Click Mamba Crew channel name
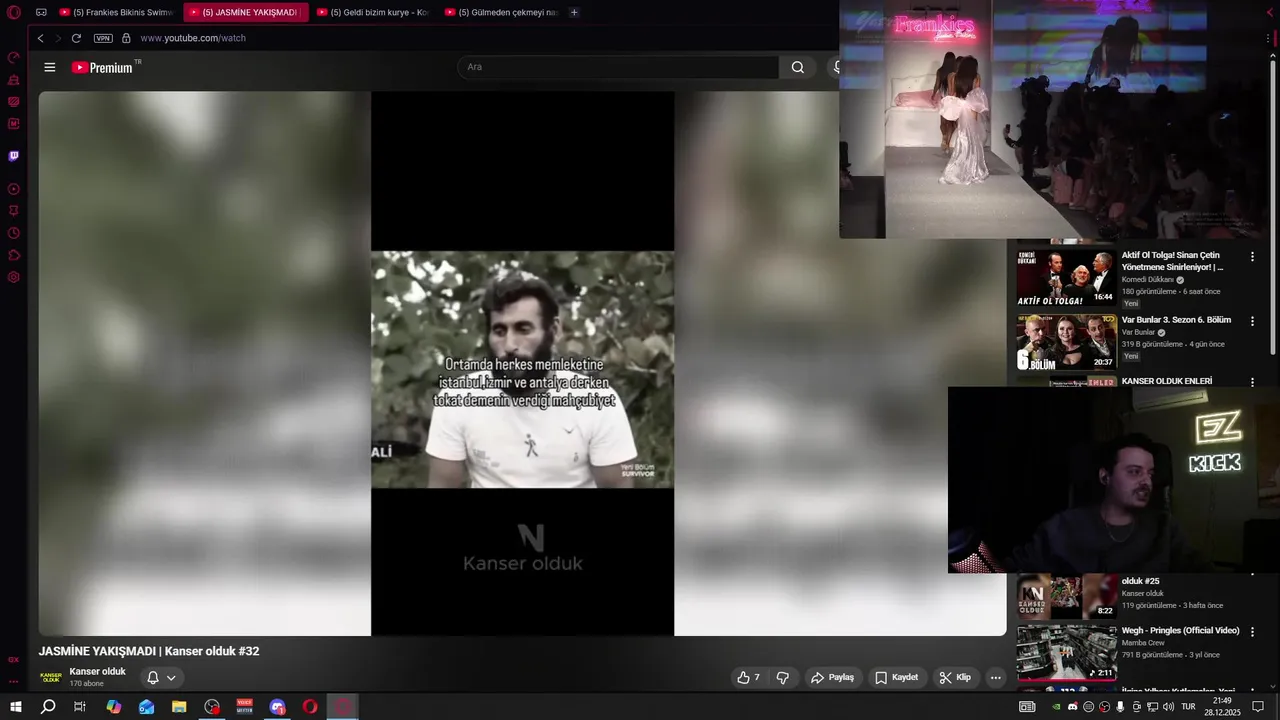 1143,643
